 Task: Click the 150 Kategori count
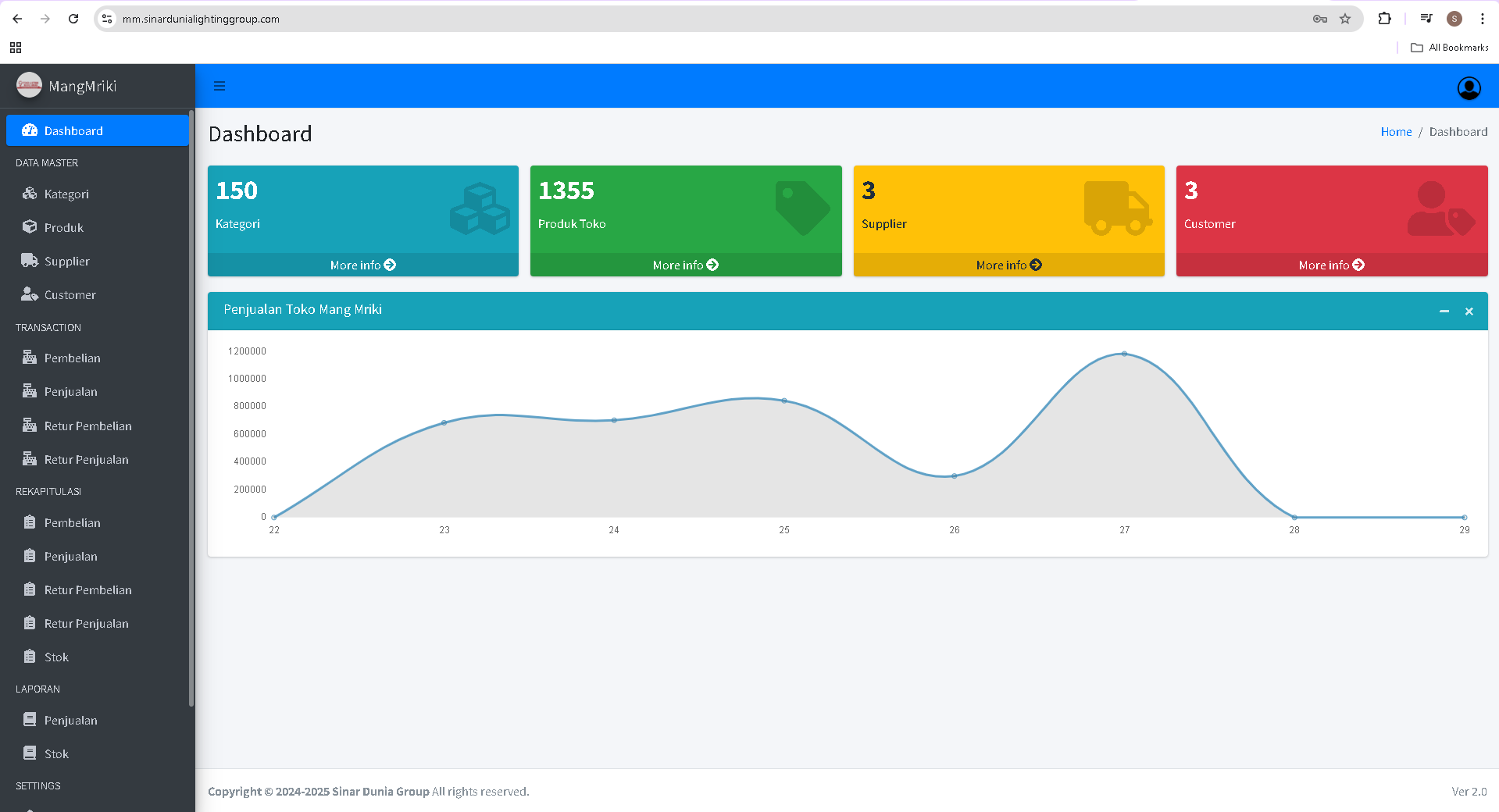point(237,191)
